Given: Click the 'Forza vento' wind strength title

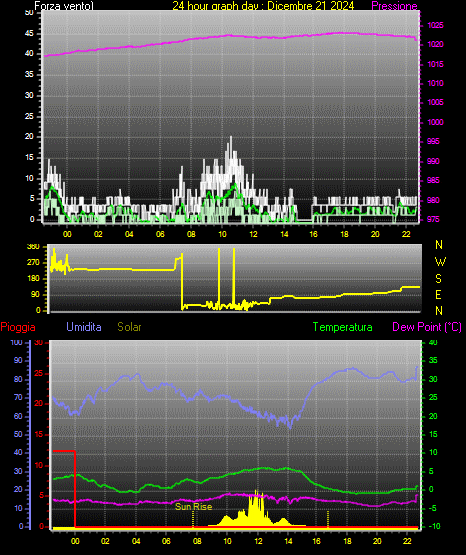Looking at the screenshot, I should (x=64, y=6).
